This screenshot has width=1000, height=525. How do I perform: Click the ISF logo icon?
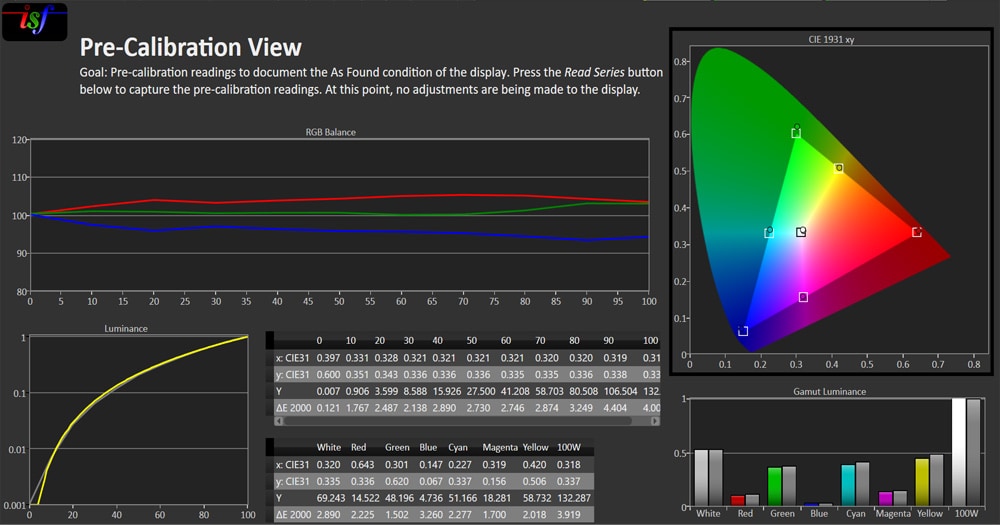click(34, 20)
